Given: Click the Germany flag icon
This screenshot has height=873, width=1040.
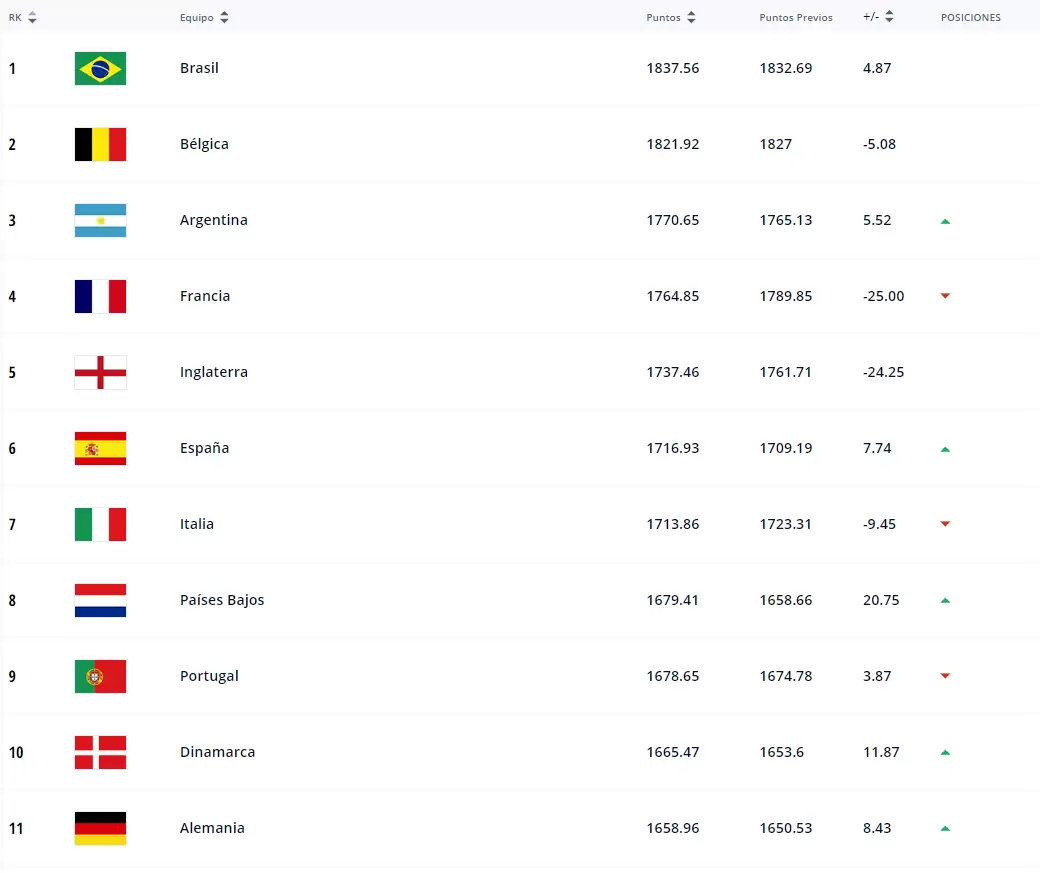Looking at the screenshot, I should tap(100, 828).
